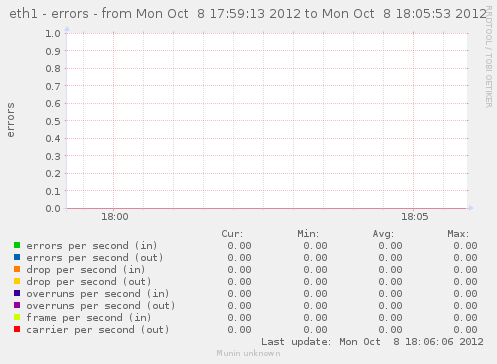497x364 pixels.
Task: Click the Avg: column header
Action: (383, 234)
